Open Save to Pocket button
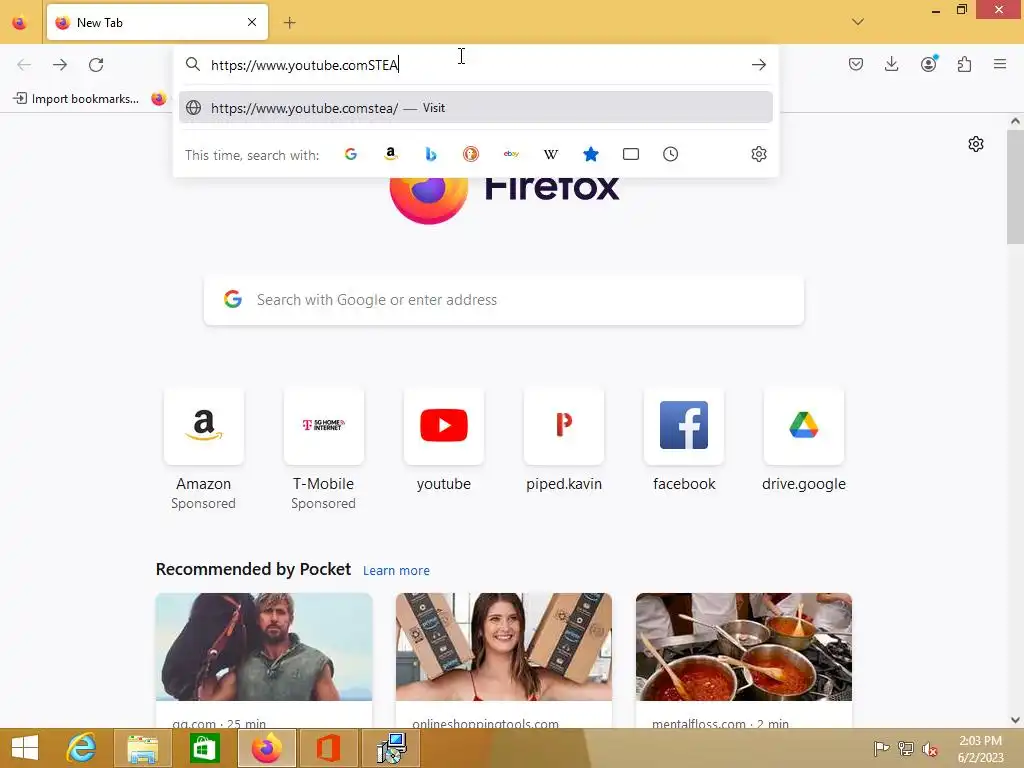The height and width of the screenshot is (768, 1024). tap(856, 64)
